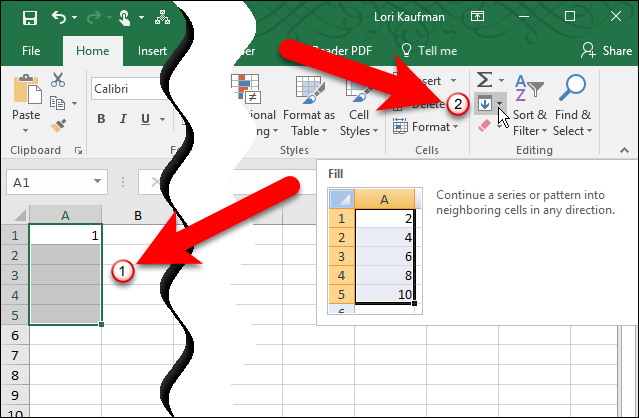This screenshot has width=639, height=418.
Task: Open Touch/Mouse mode dropdown arrow
Action: coord(141,18)
